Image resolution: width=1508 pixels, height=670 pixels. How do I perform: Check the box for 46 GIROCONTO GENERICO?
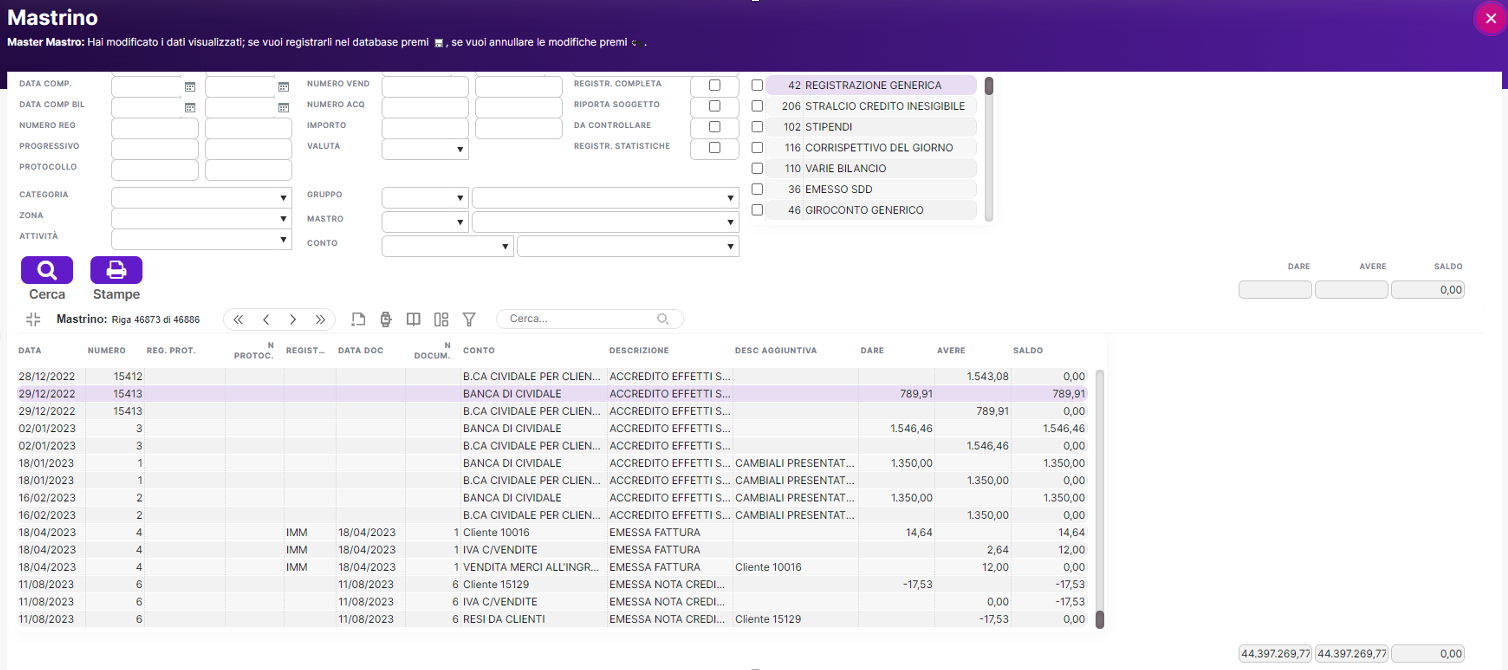(757, 210)
